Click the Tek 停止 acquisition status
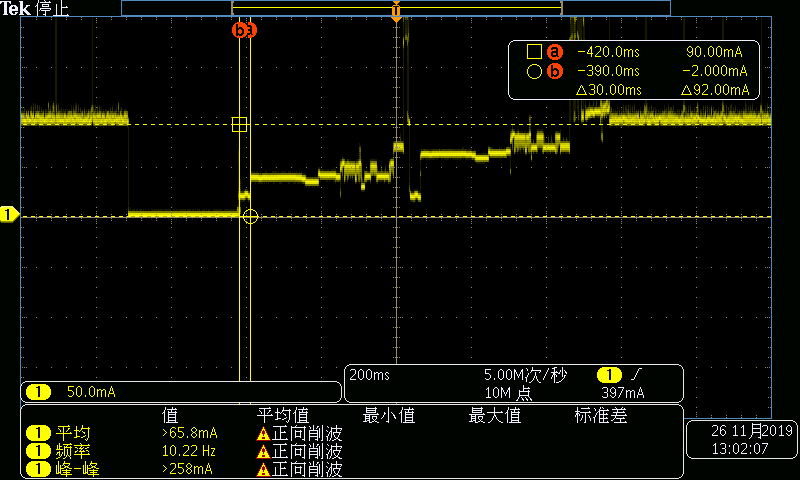Image resolution: width=800 pixels, height=480 pixels. click(x=35, y=8)
